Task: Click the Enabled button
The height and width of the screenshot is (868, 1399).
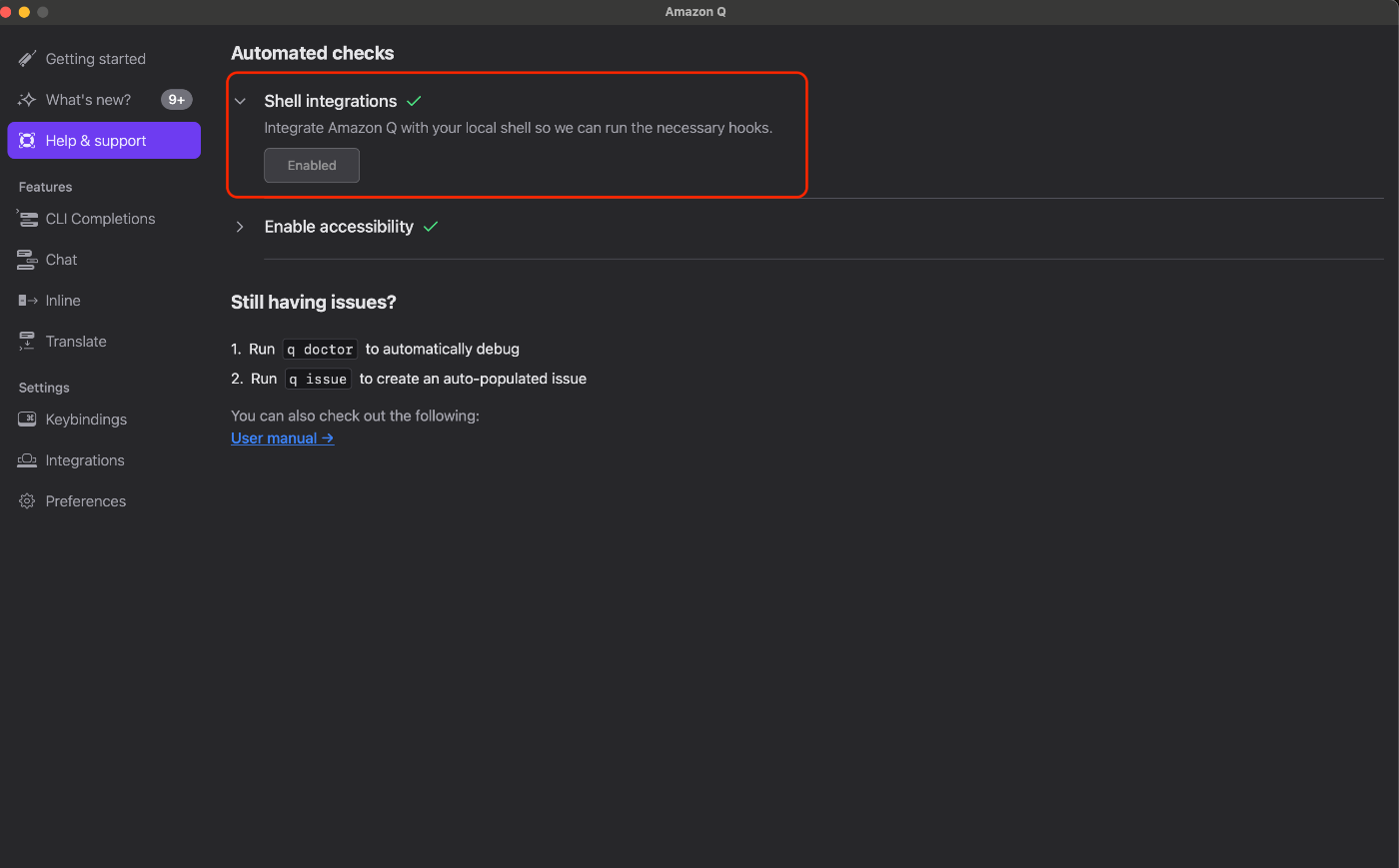Action: [312, 166]
